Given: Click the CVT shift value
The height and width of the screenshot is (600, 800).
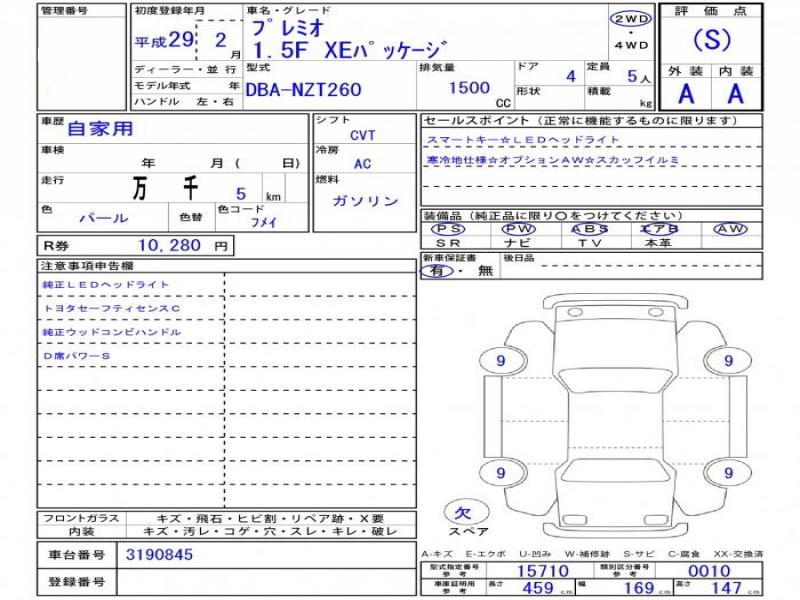Looking at the screenshot, I should (364, 134).
